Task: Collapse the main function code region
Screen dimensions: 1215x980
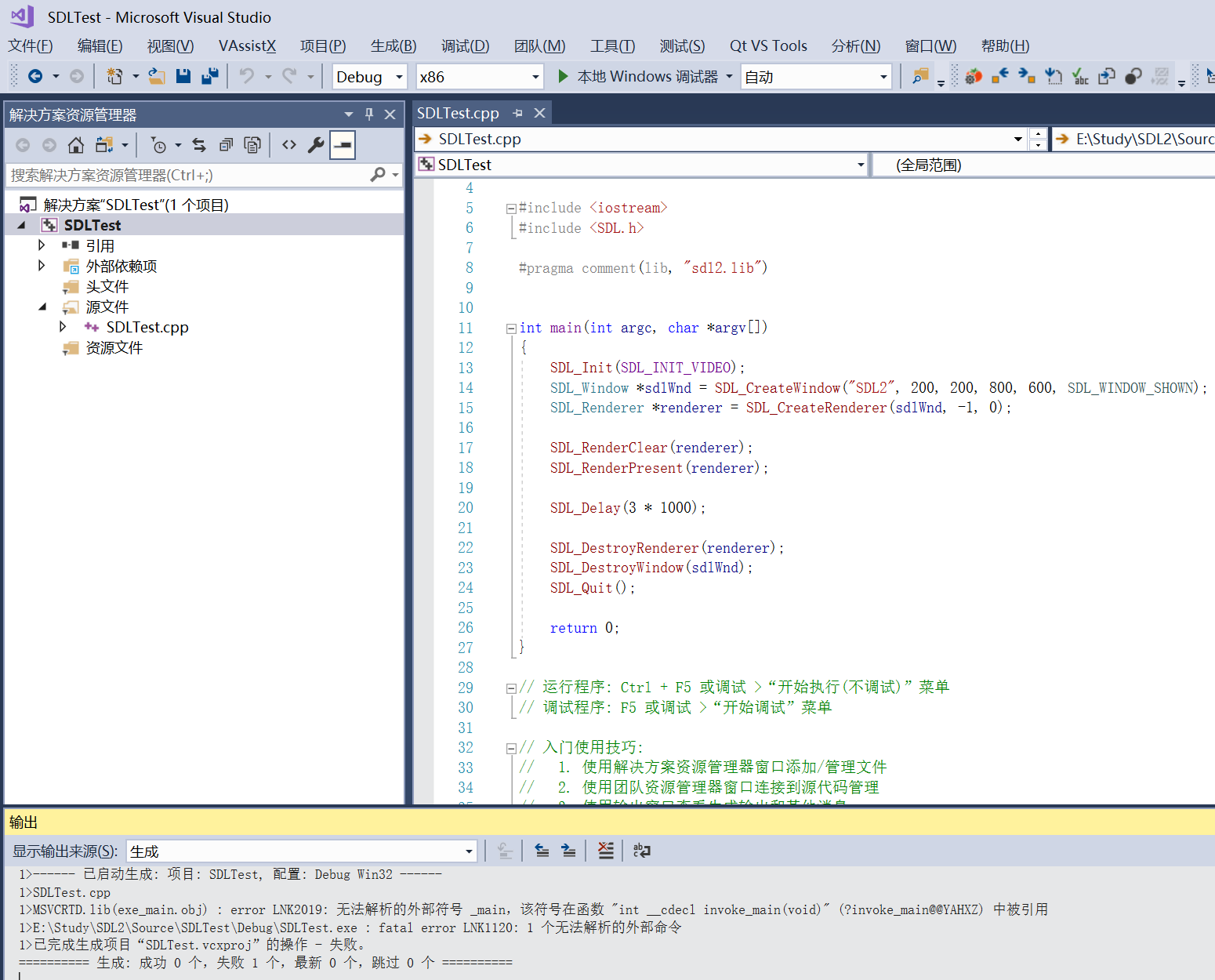Action: pos(510,327)
